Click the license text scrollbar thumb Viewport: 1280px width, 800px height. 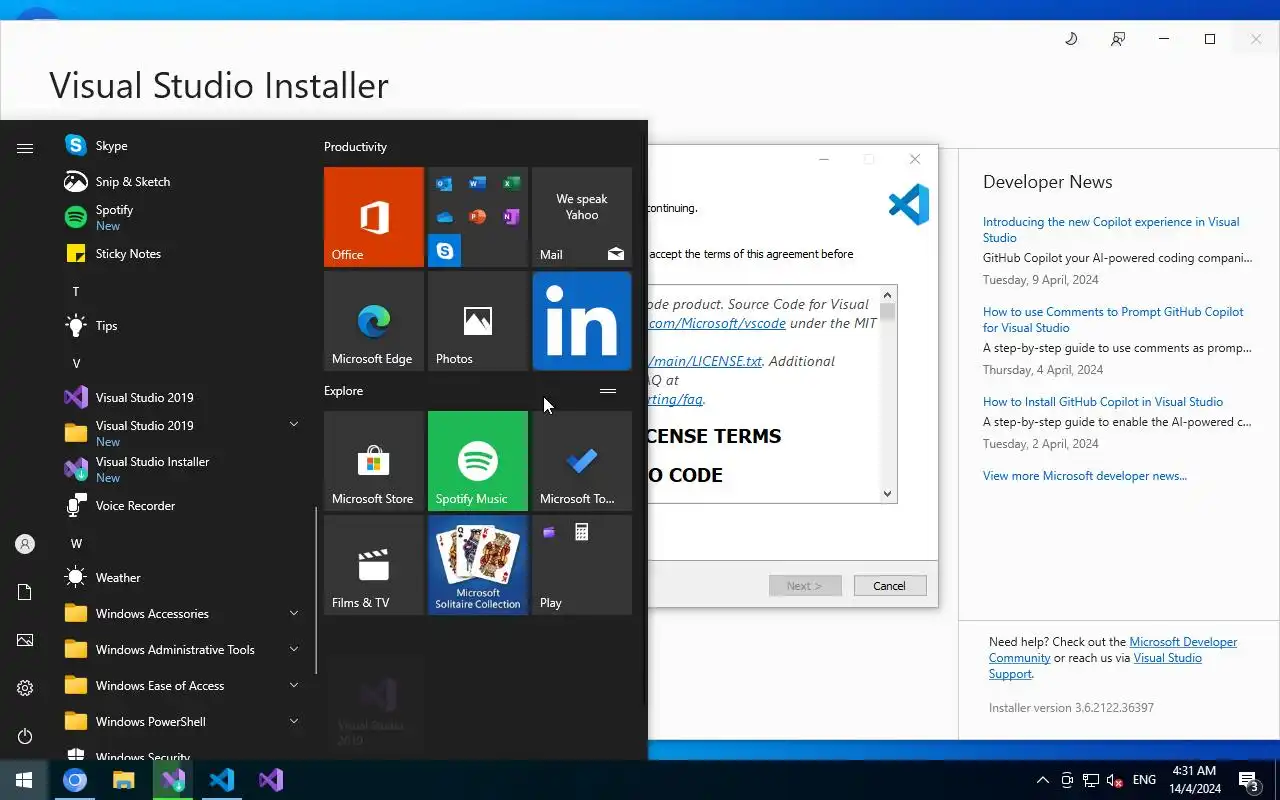pos(887,311)
